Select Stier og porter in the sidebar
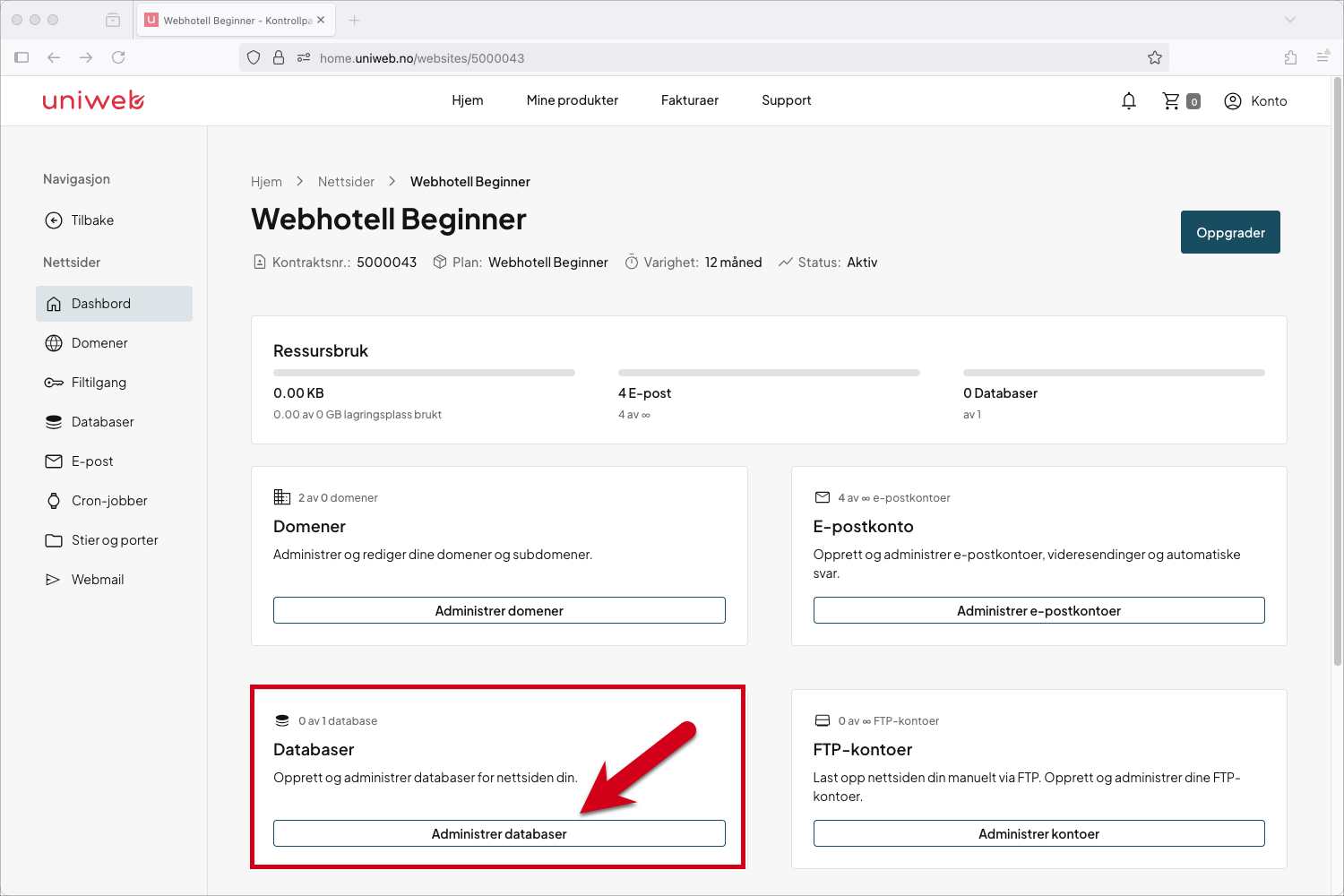The width and height of the screenshot is (1344, 896). pos(114,540)
